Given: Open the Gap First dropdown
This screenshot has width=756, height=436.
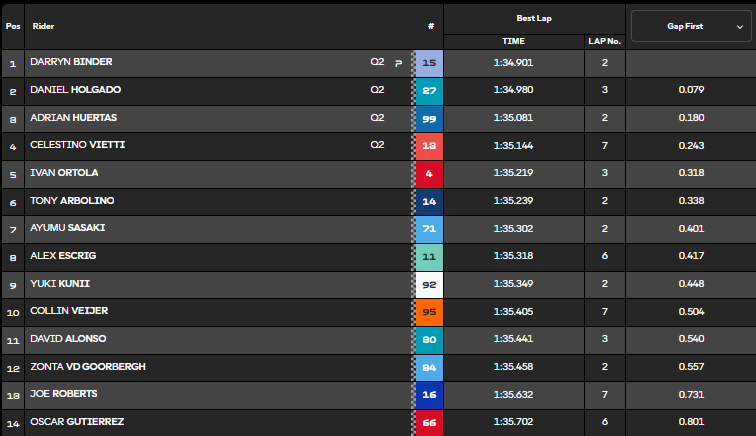Looking at the screenshot, I should point(691,25).
